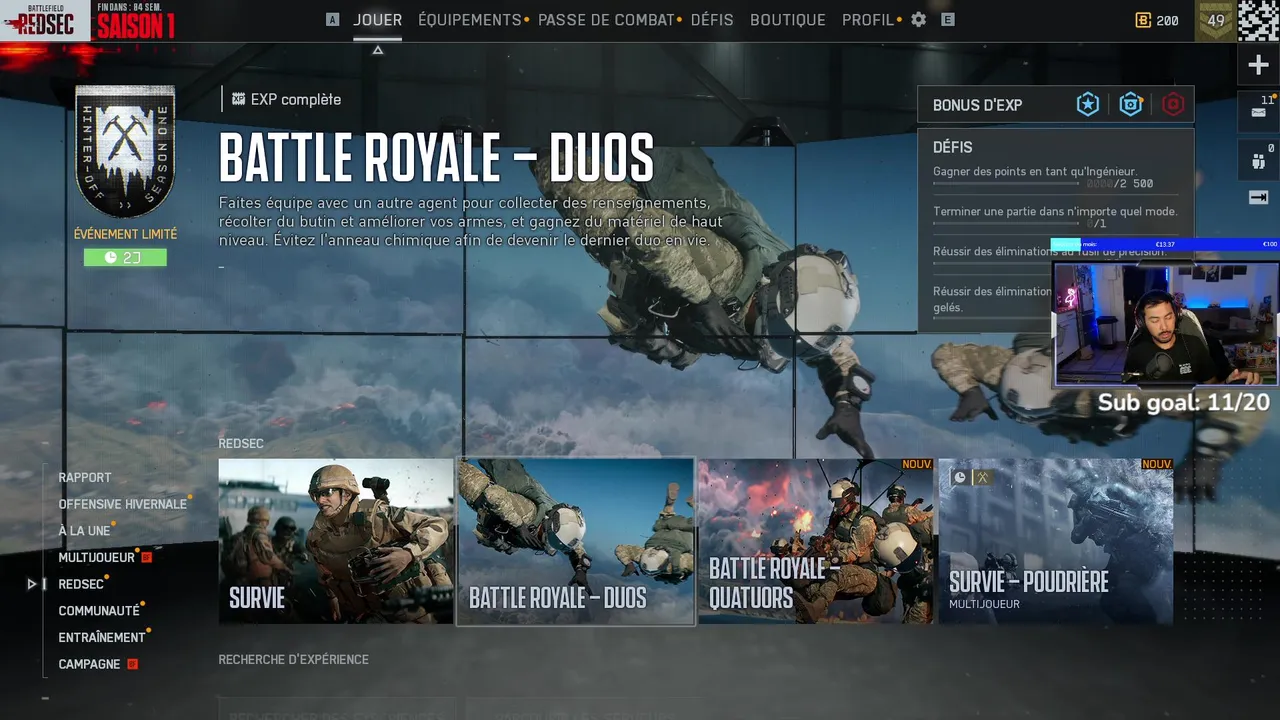Click the Ingénieur challenge progress bar

[1006, 184]
